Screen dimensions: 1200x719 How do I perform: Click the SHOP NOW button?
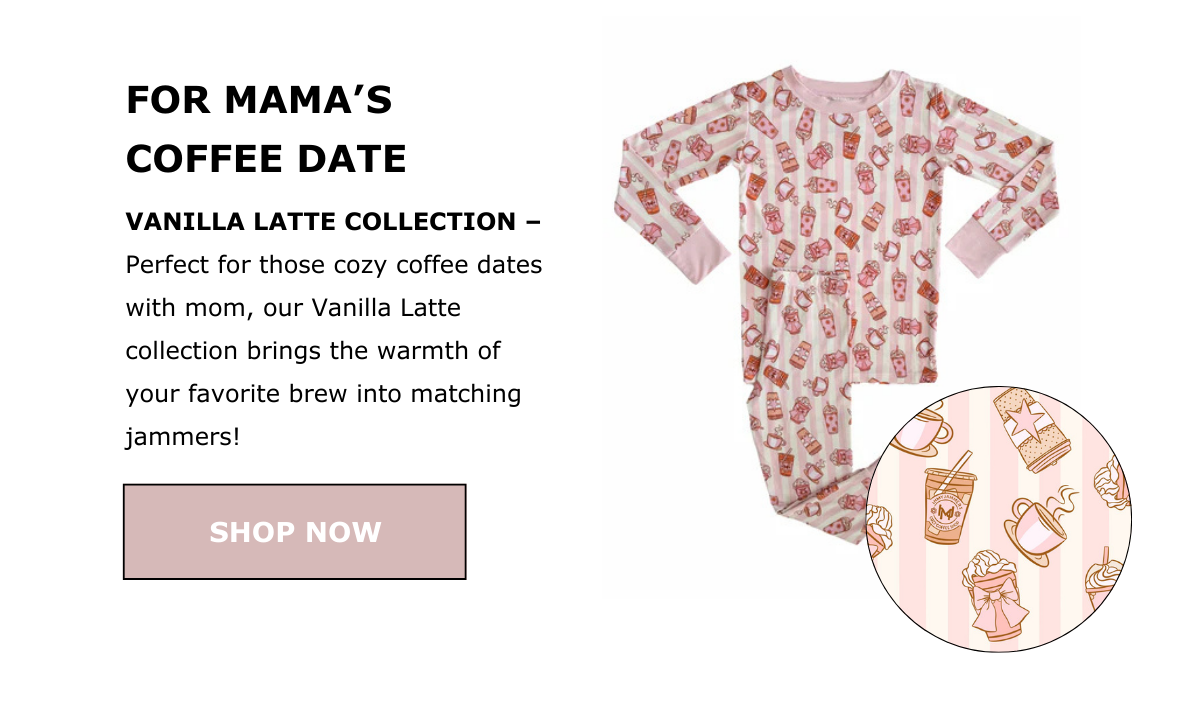[295, 532]
